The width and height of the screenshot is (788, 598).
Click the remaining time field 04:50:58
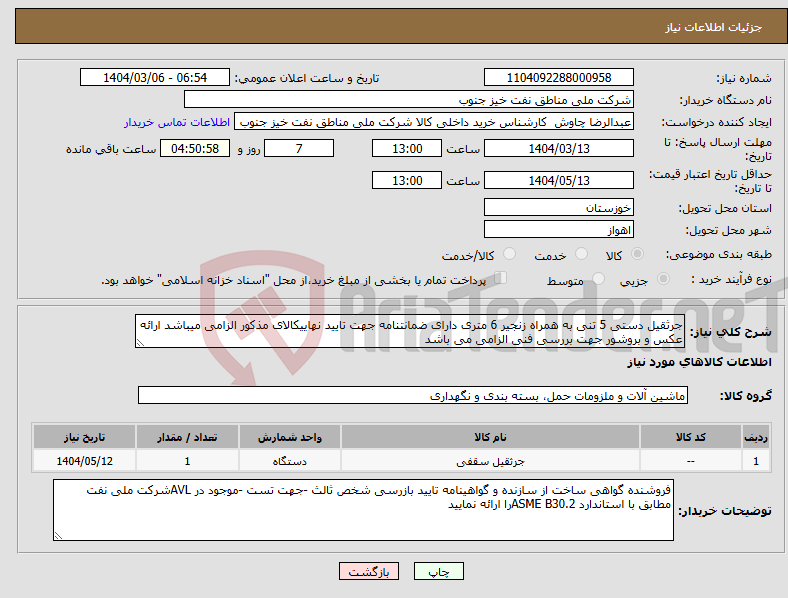[195, 148]
